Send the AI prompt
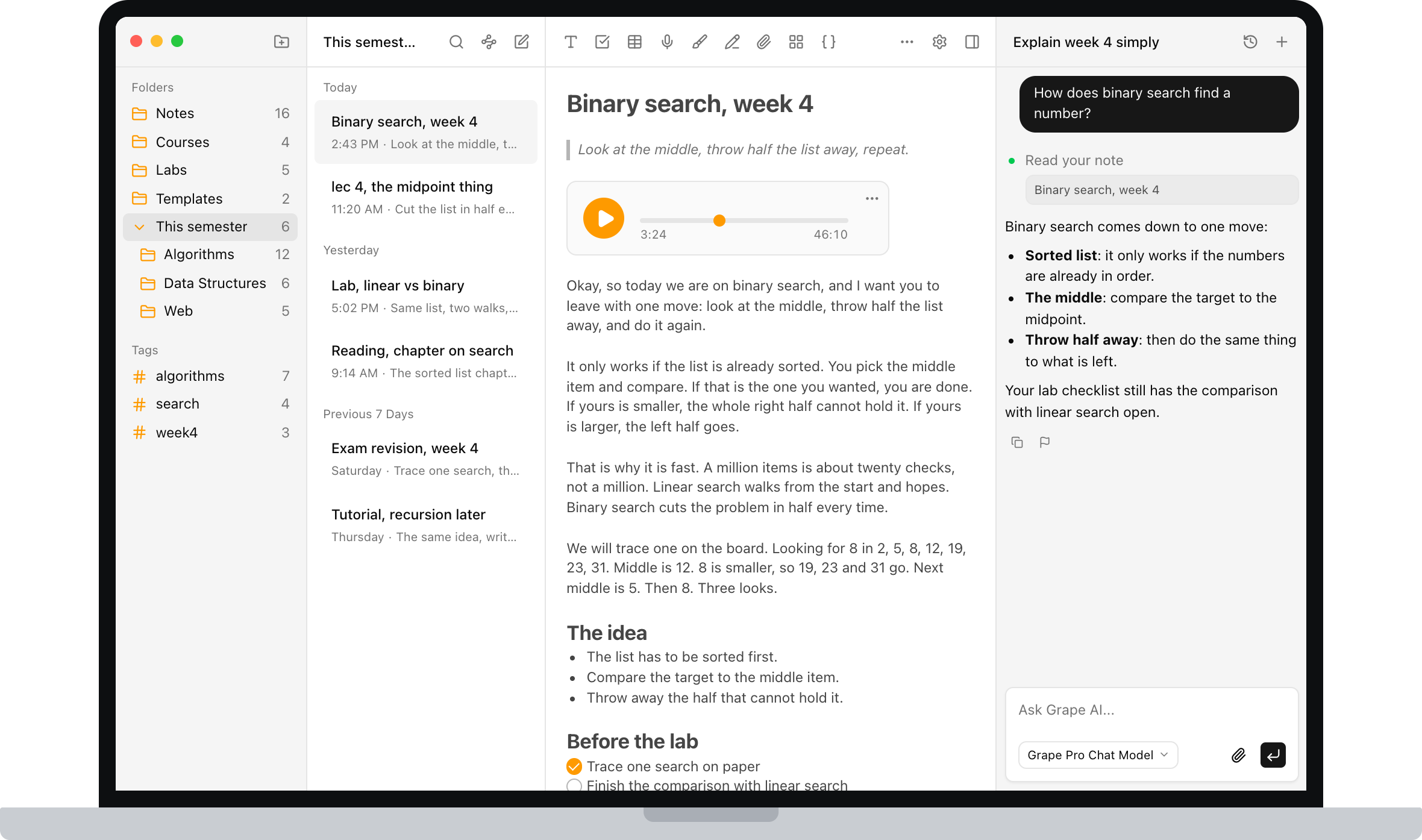The image size is (1422, 840). [x=1273, y=755]
